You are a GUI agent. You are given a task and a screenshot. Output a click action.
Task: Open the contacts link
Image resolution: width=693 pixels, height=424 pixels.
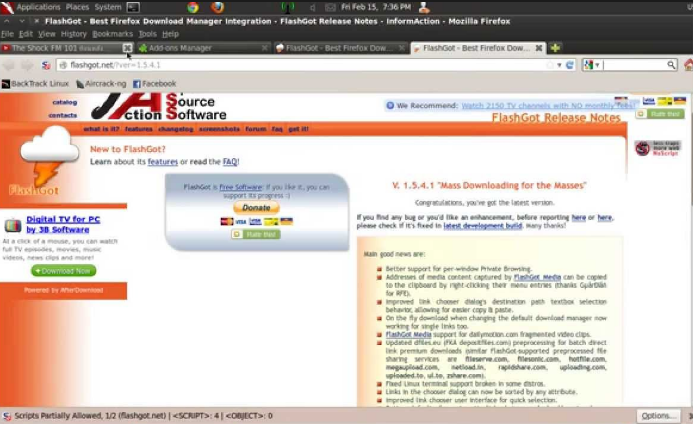pos(63,115)
